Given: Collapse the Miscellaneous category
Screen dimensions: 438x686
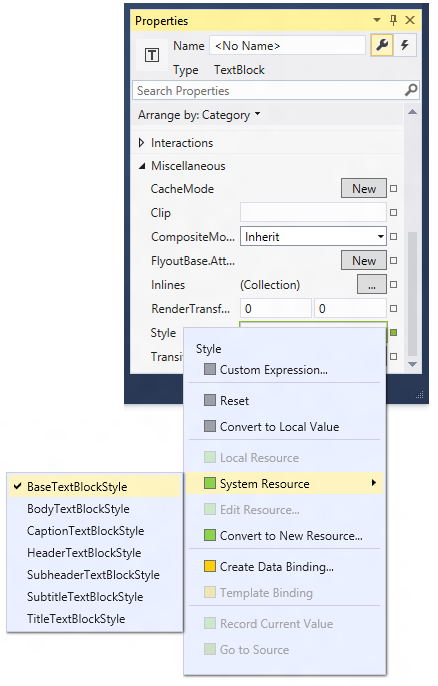Looking at the screenshot, I should (x=142, y=166).
